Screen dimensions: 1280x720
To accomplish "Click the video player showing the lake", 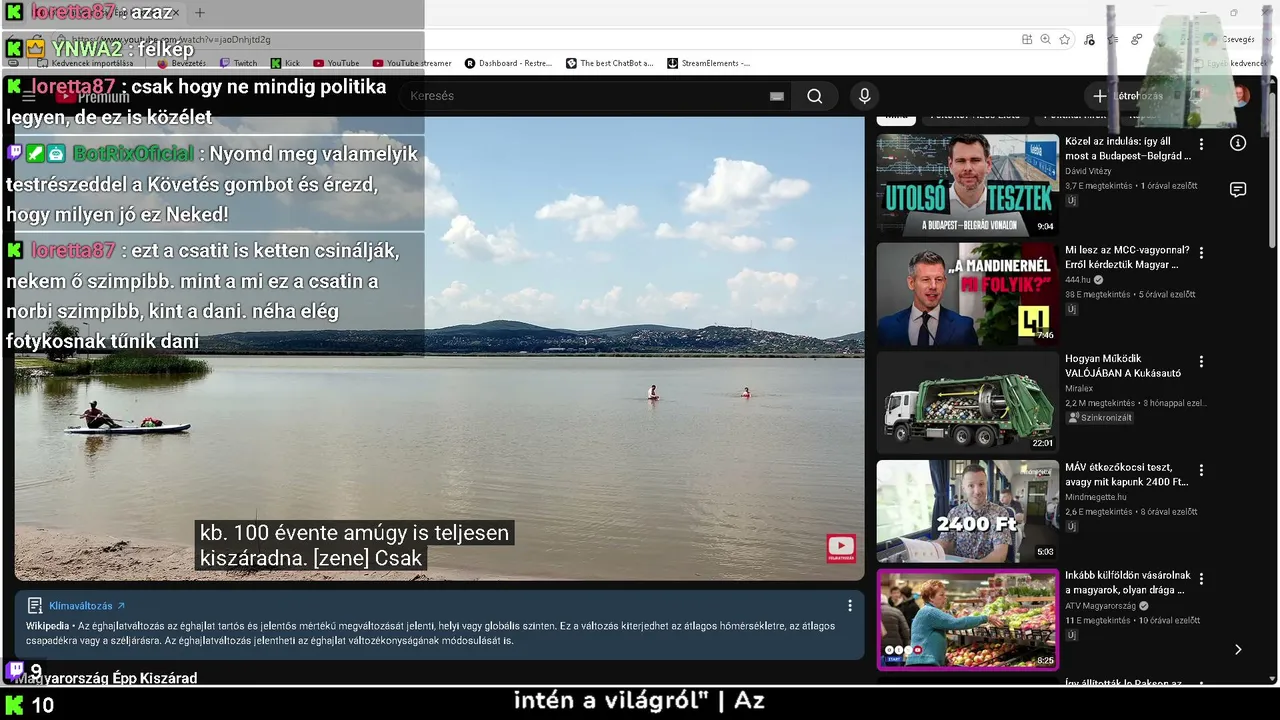I will [439, 348].
